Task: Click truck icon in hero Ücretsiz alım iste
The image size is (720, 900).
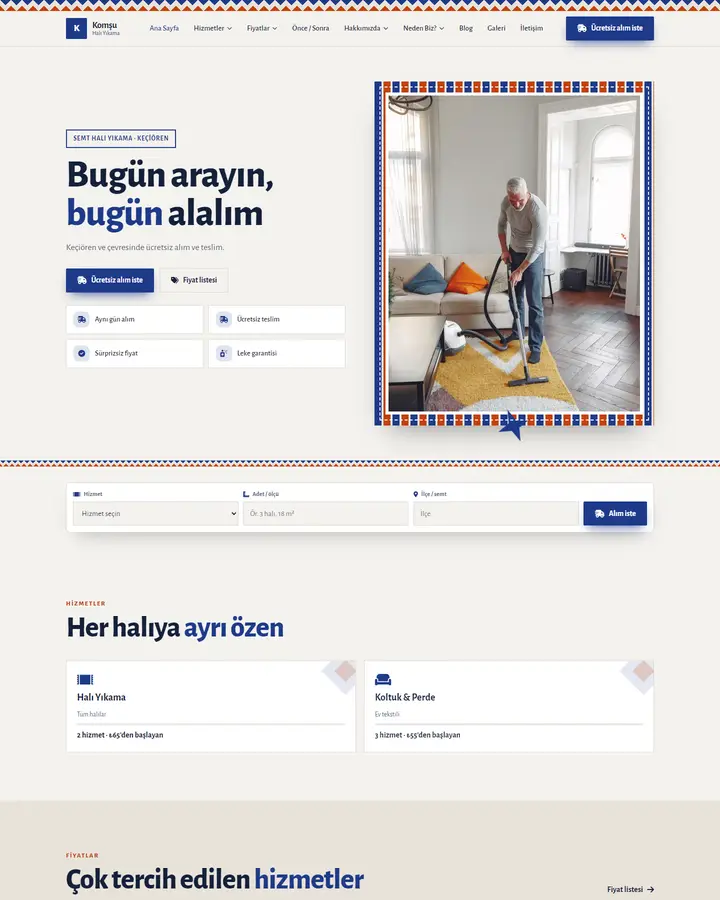Action: pos(82,280)
